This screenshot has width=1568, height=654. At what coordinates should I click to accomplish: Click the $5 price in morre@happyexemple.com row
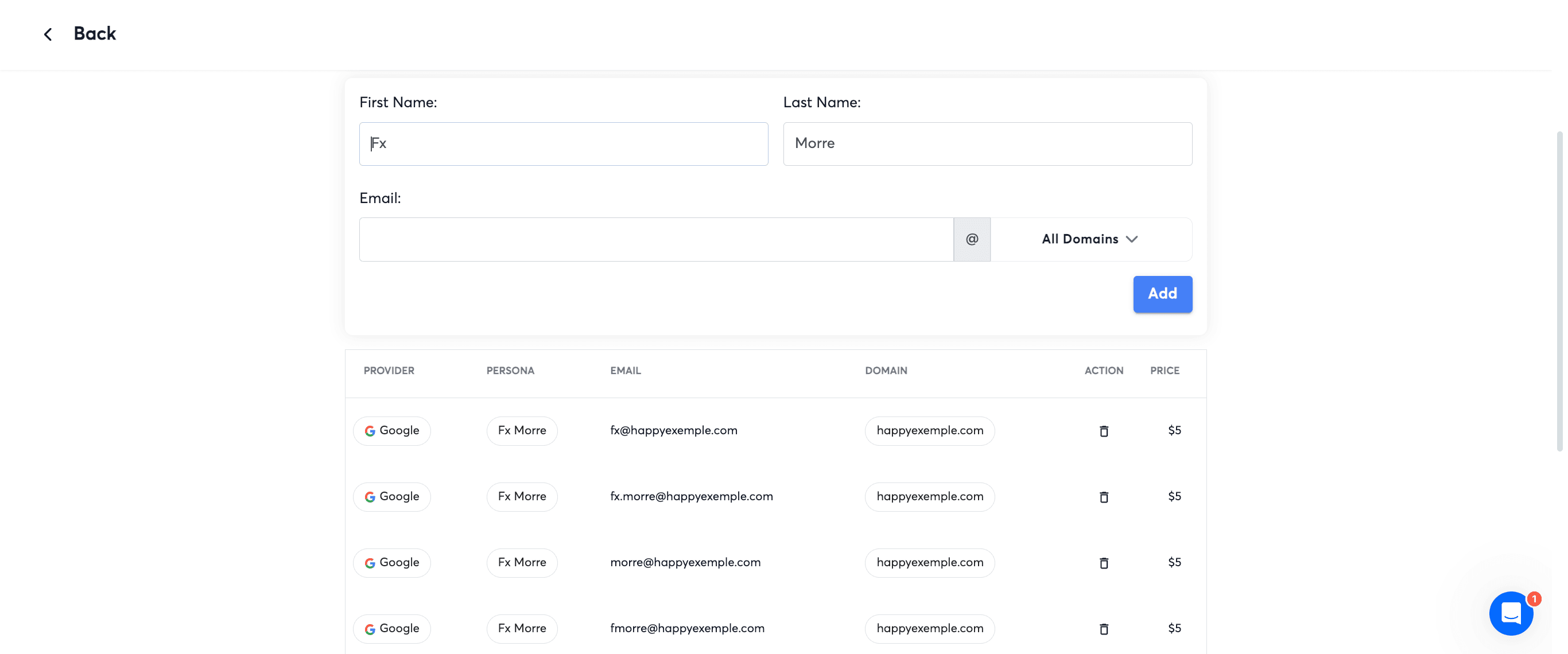[1174, 562]
